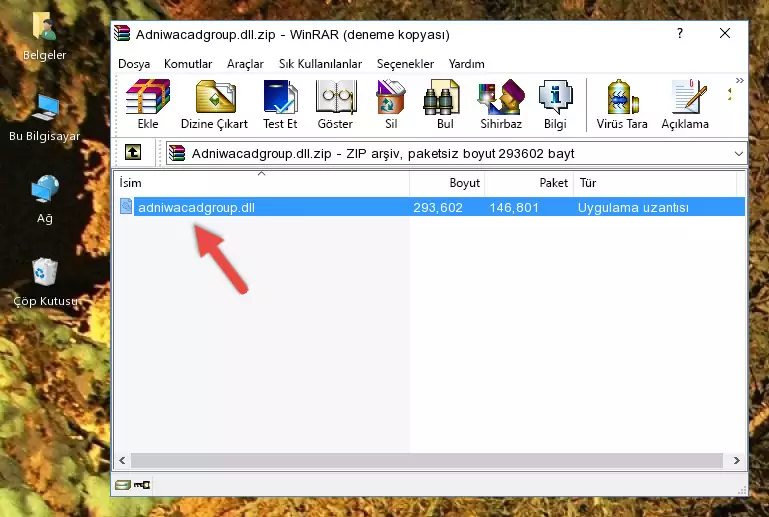Click Dizine Çıkart extract icon
Screen dimensions: 769x517
pyautogui.click(x=214, y=104)
